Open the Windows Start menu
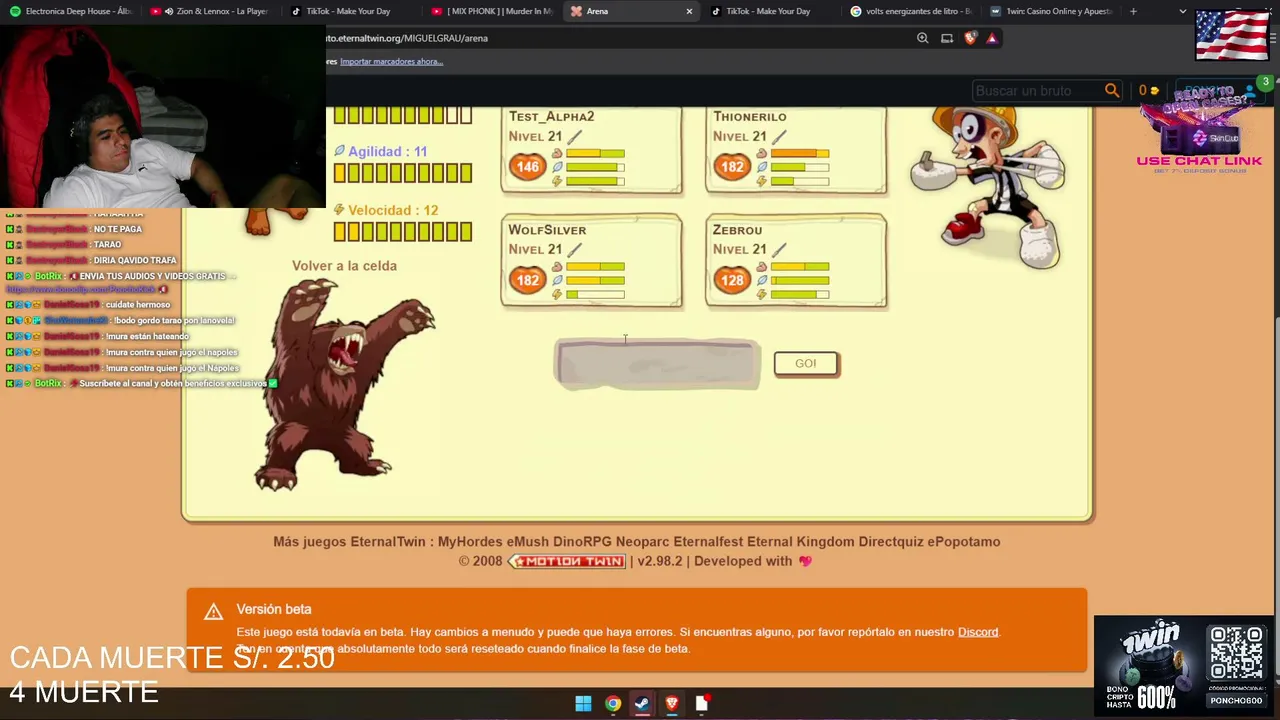This screenshot has width=1280, height=720. (x=583, y=703)
